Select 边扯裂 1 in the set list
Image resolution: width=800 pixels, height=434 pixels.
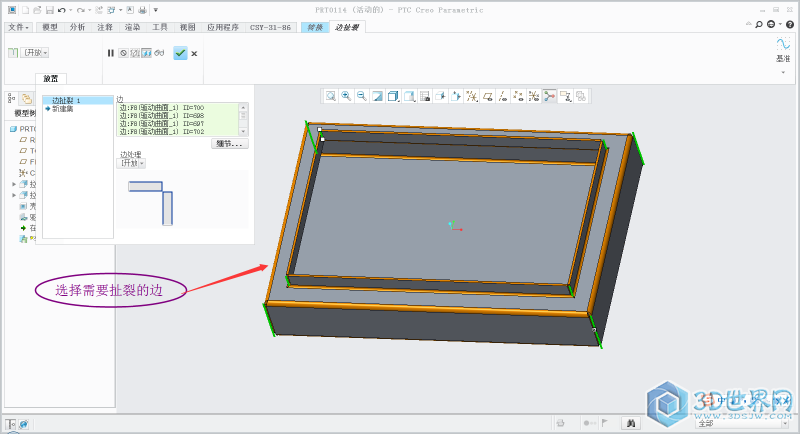coord(78,100)
